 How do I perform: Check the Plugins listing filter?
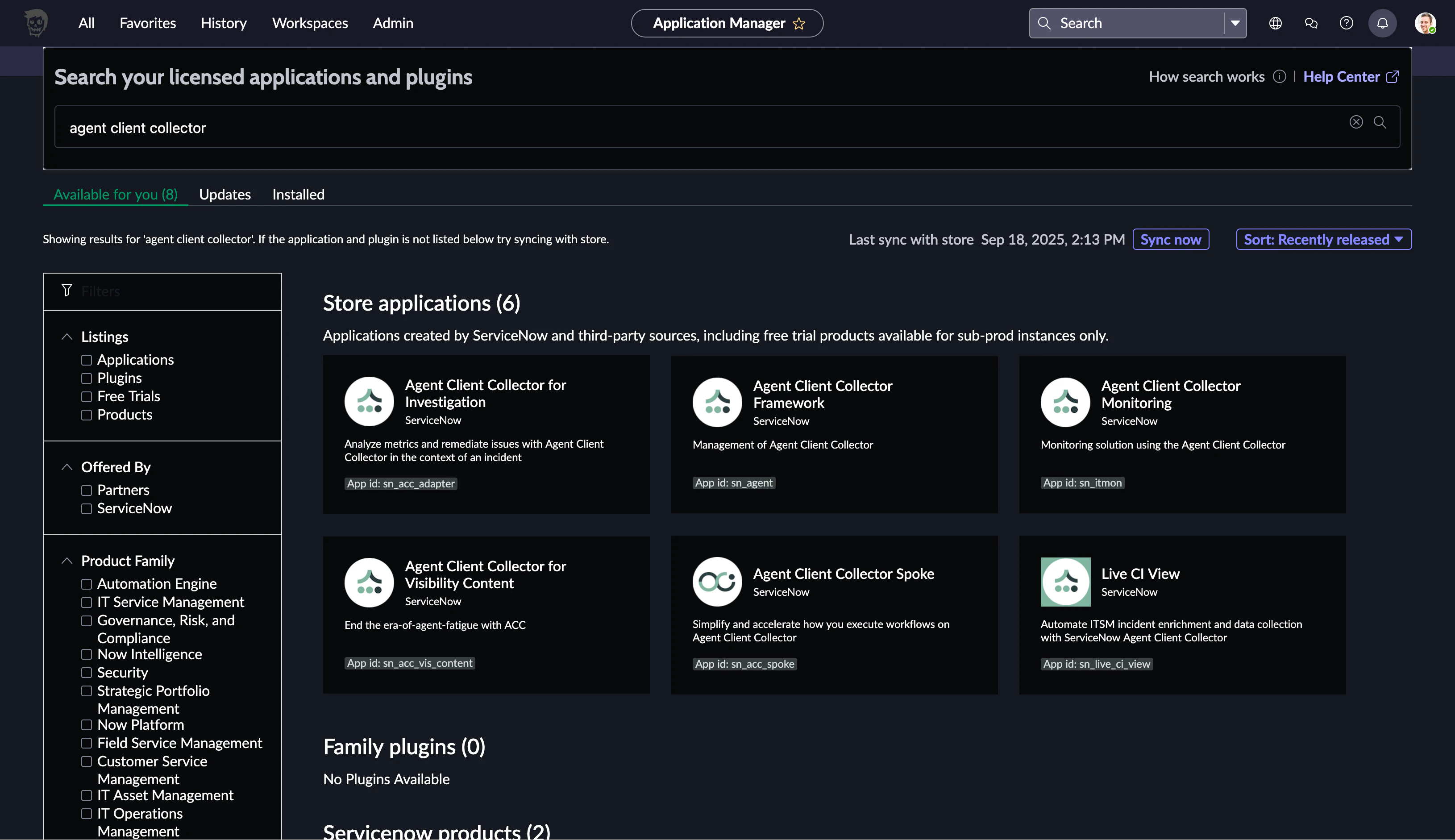click(87, 378)
